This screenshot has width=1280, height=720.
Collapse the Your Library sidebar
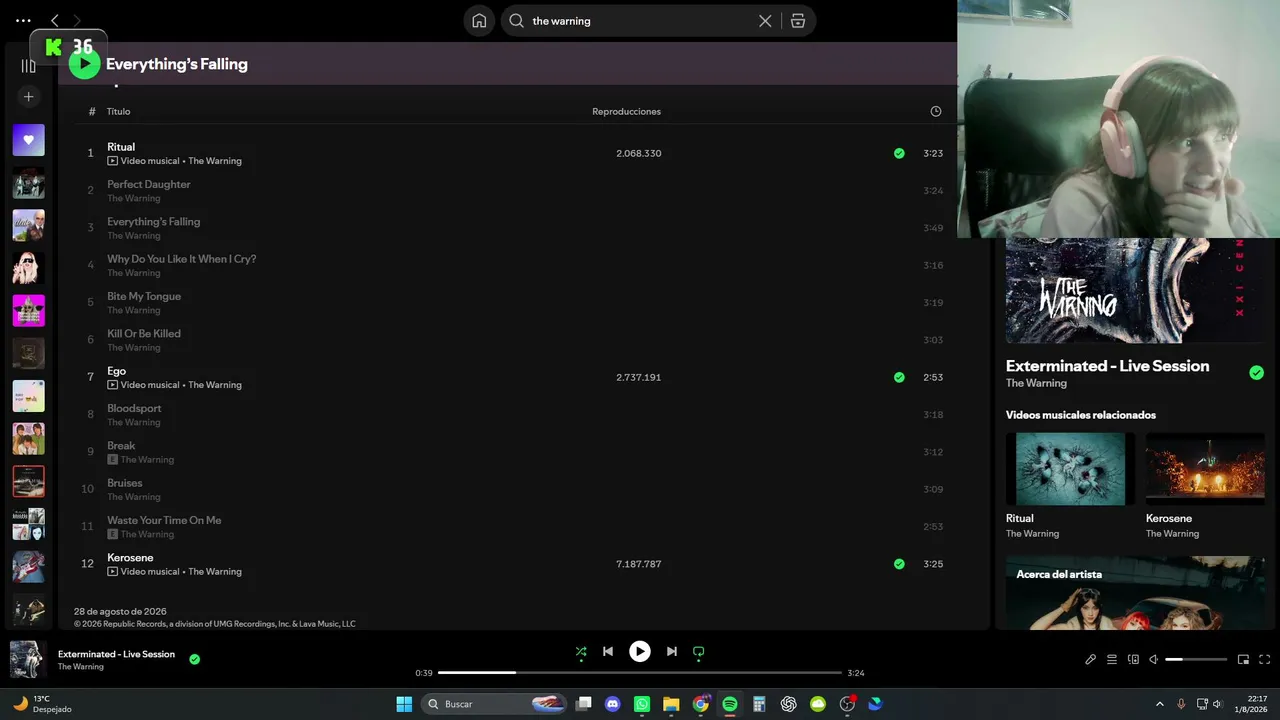coord(28,66)
